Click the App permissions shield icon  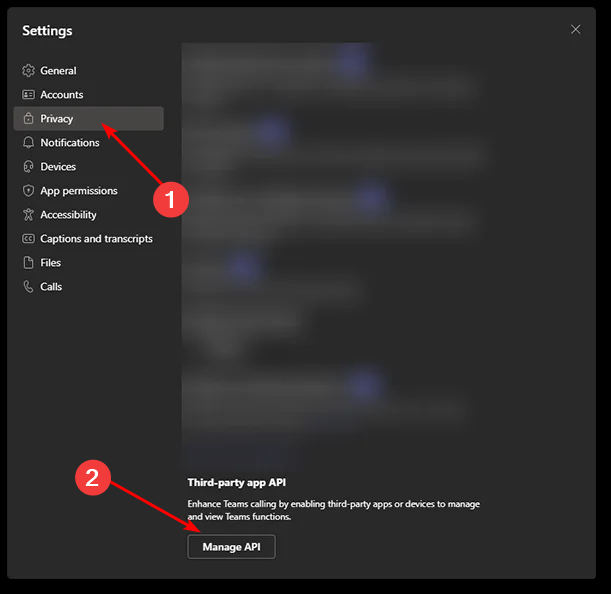pos(28,191)
